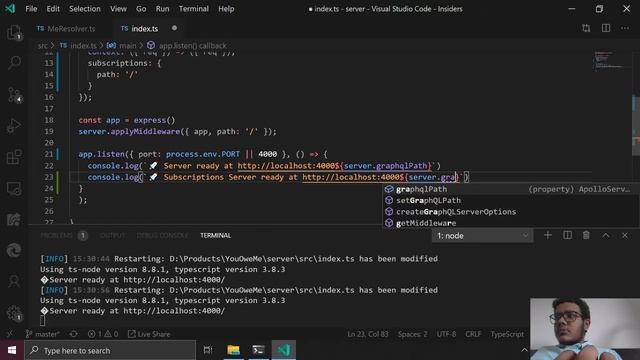The image size is (640, 360).
Task: Click the taskbar search box
Action: pos(110,350)
